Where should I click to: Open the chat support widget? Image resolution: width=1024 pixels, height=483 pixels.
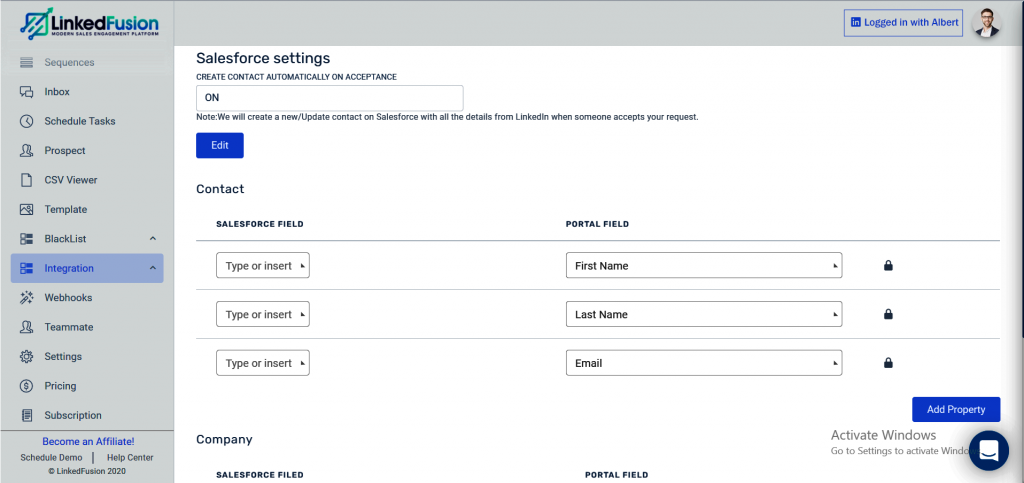tap(989, 450)
